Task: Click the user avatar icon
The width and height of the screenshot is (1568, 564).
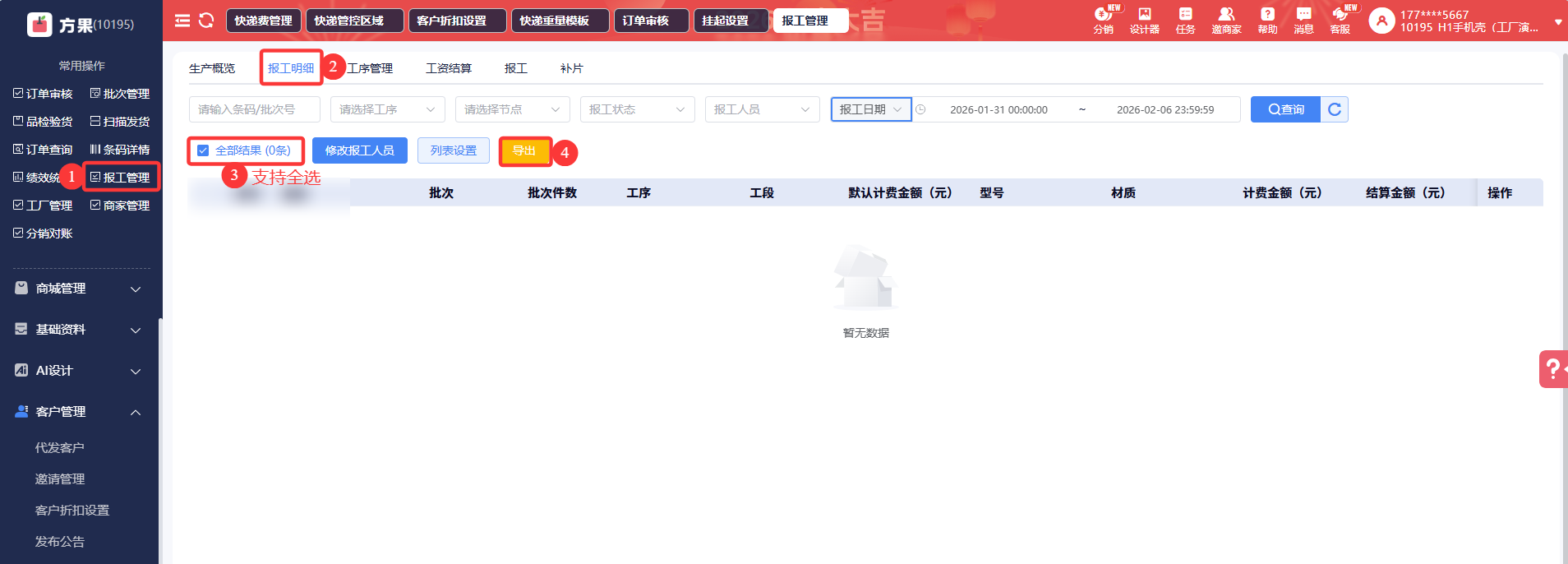Action: click(x=1381, y=21)
